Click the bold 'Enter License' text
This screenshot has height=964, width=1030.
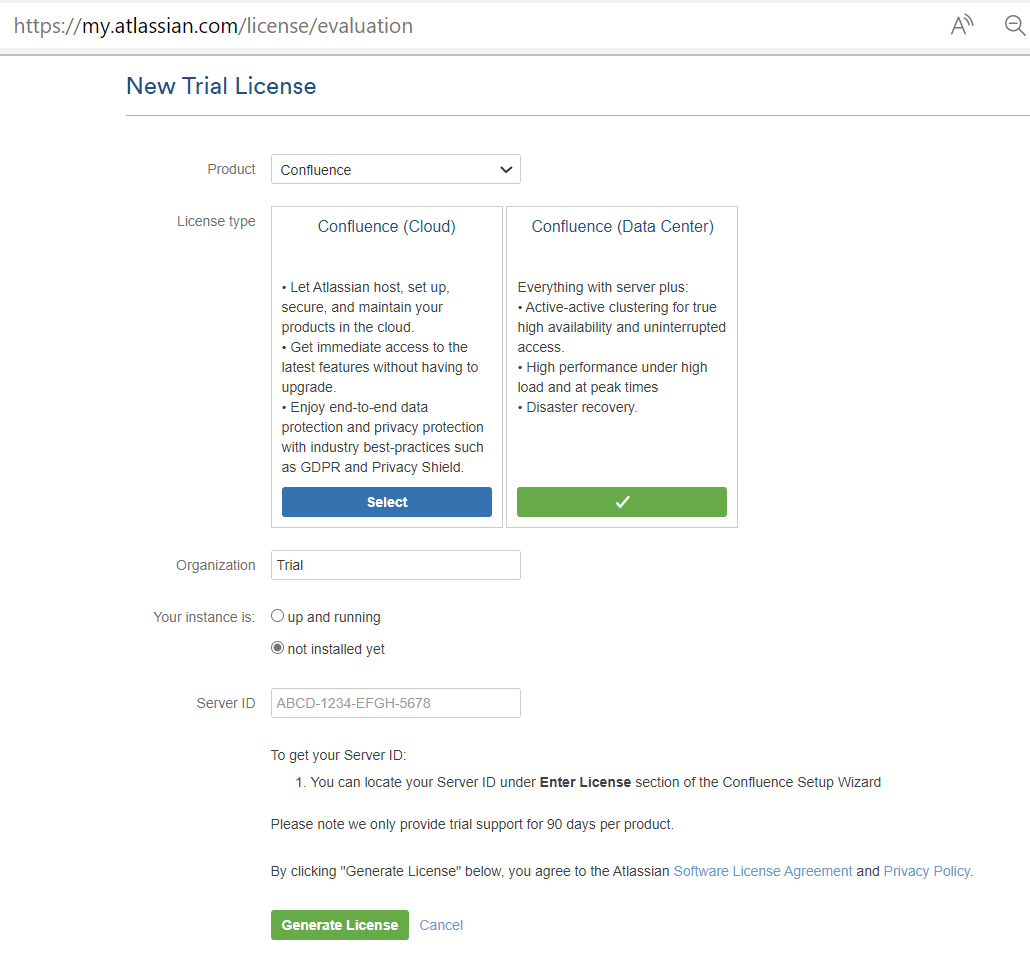pyautogui.click(x=585, y=782)
